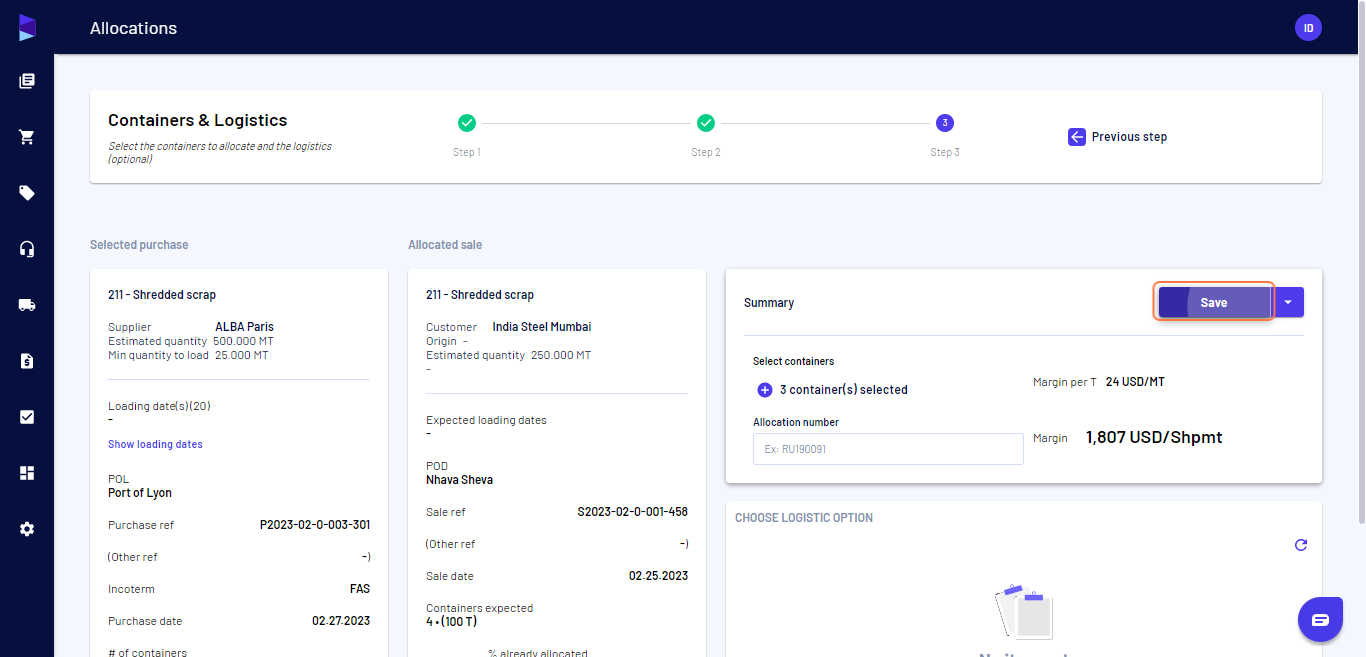Click margin value 1,807 USD/Shpmt

click(1154, 437)
